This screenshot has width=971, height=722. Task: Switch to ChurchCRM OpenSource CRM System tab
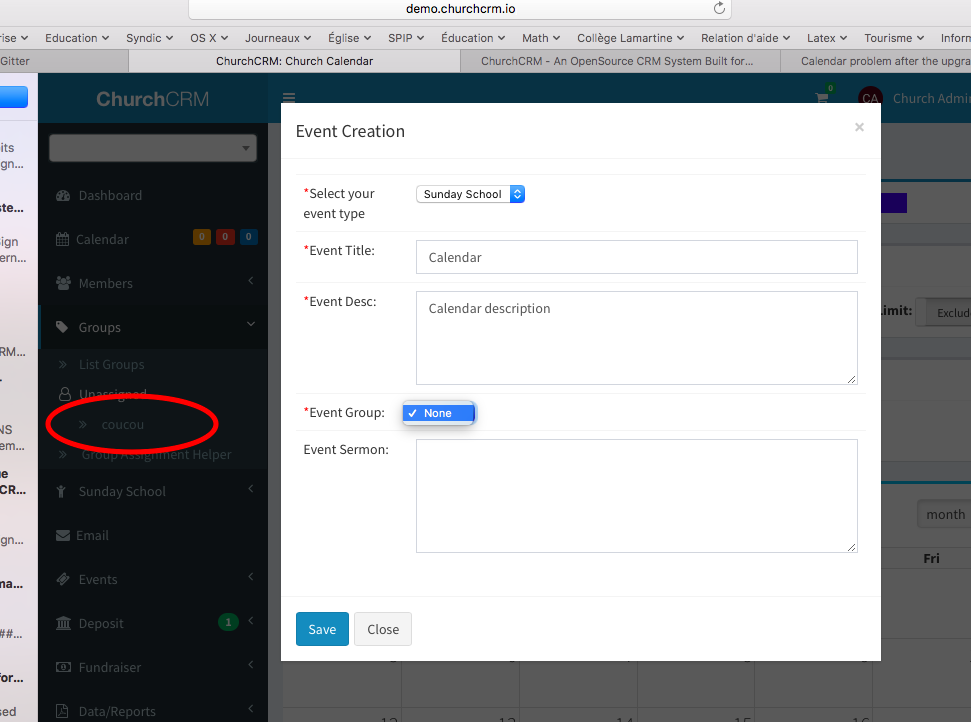tap(620, 61)
